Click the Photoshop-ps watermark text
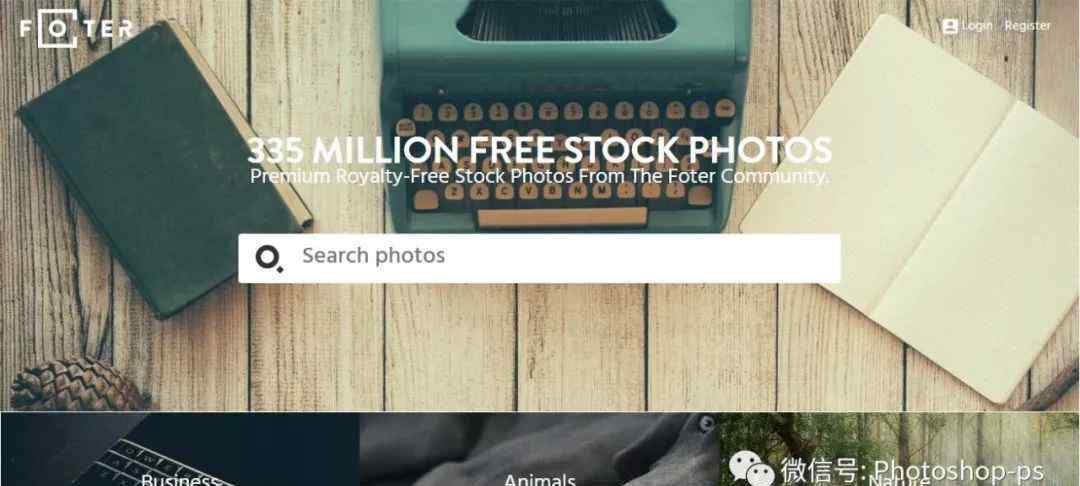This screenshot has height=486, width=1080. [959, 471]
